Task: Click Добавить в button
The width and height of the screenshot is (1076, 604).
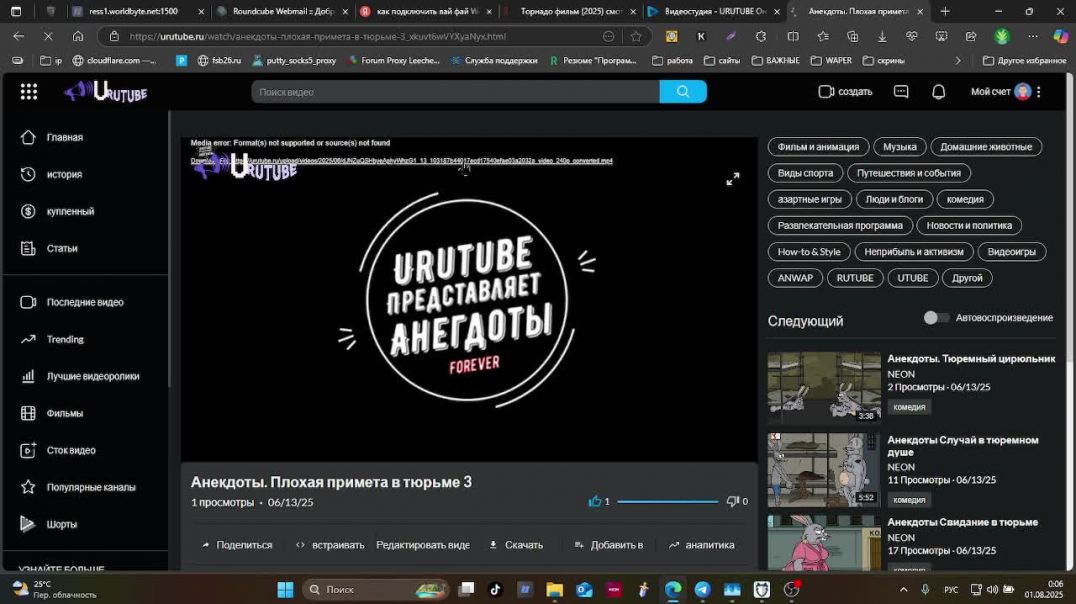Action: coord(609,545)
